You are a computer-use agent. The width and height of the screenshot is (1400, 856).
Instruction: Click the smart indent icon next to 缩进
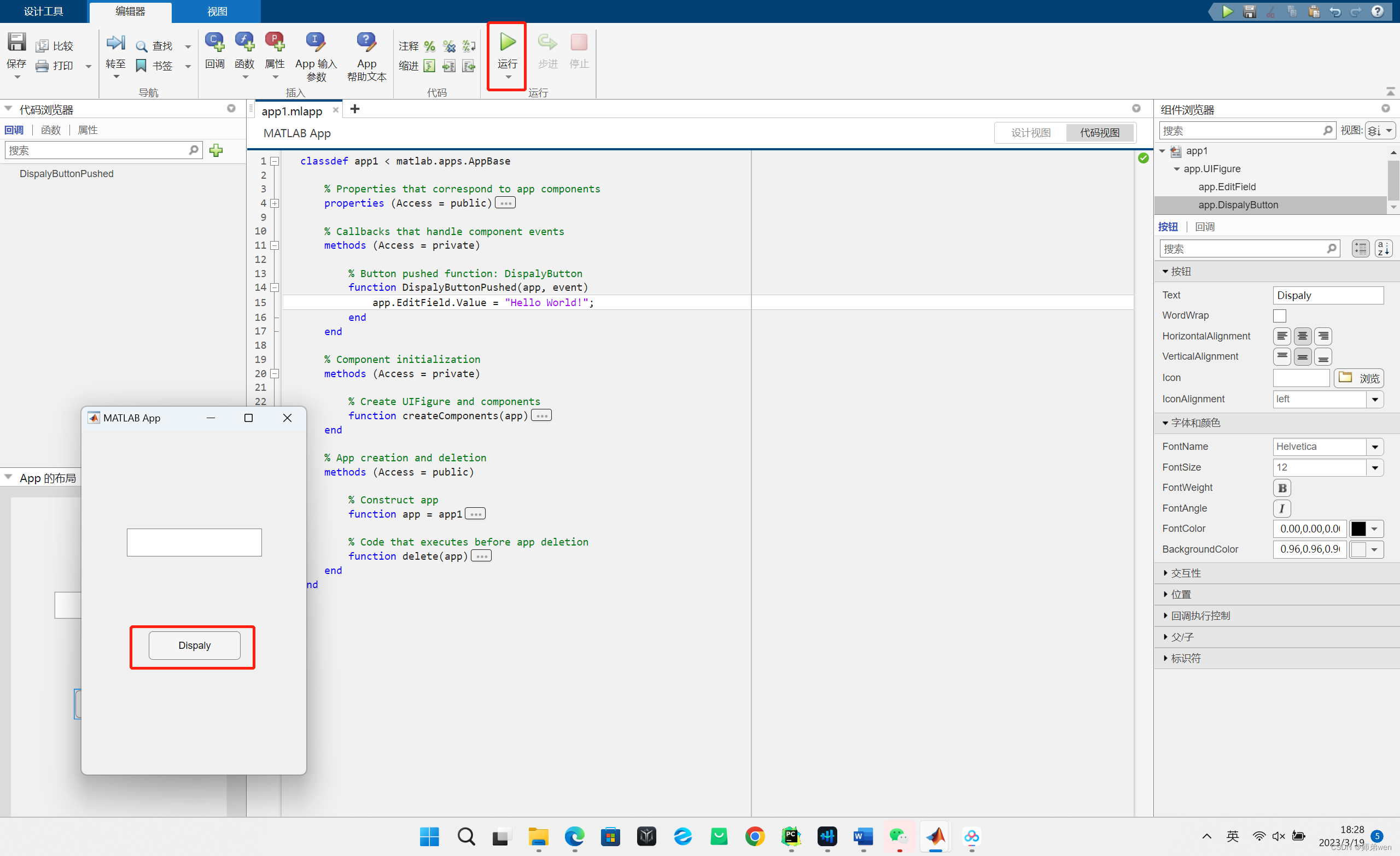(x=429, y=66)
